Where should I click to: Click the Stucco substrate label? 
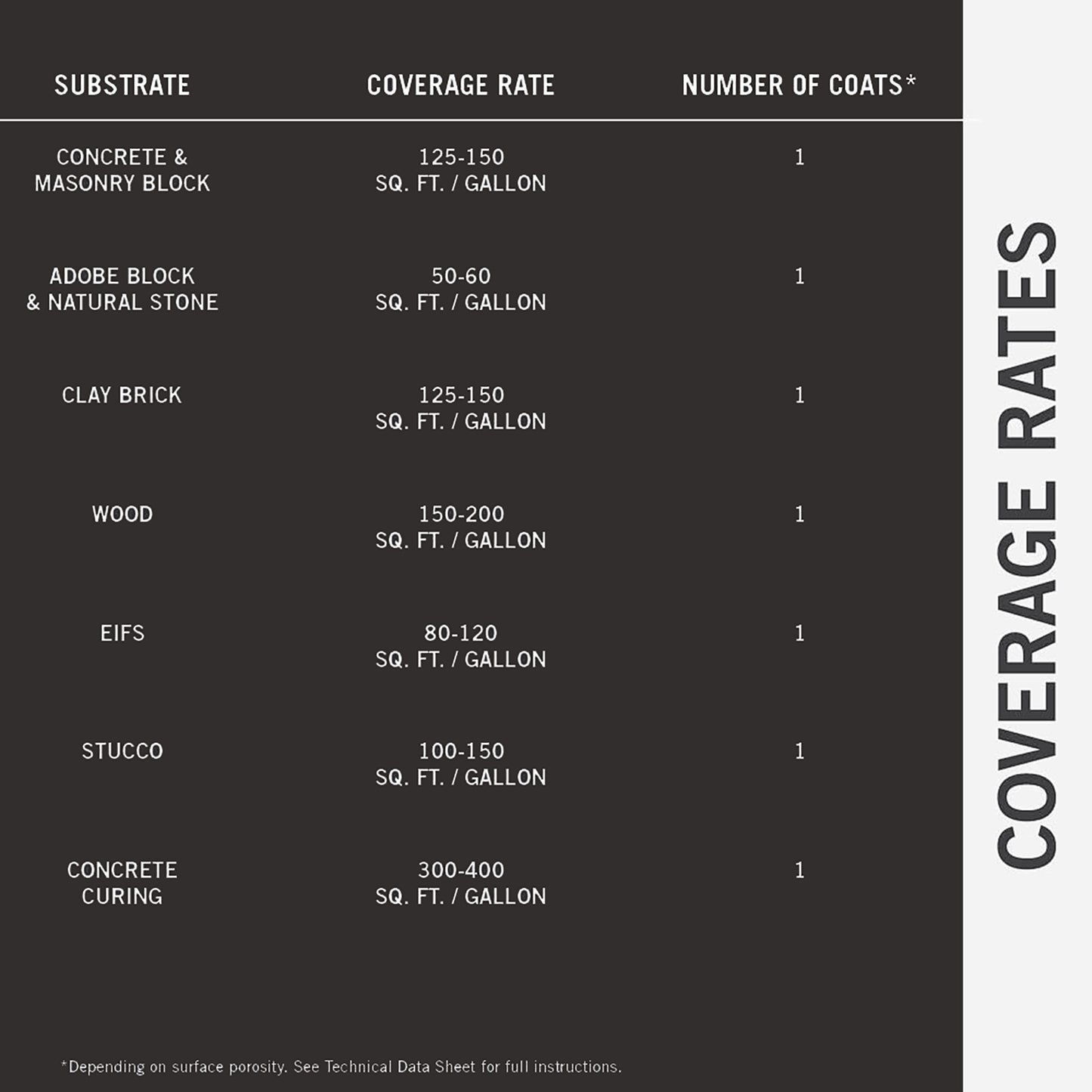[x=122, y=751]
